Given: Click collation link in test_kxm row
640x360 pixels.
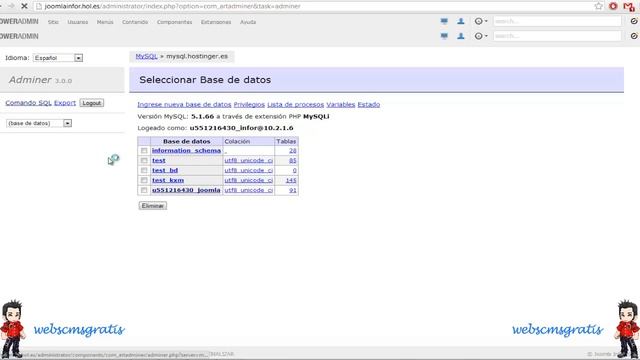Looking at the screenshot, I should (x=249, y=180).
